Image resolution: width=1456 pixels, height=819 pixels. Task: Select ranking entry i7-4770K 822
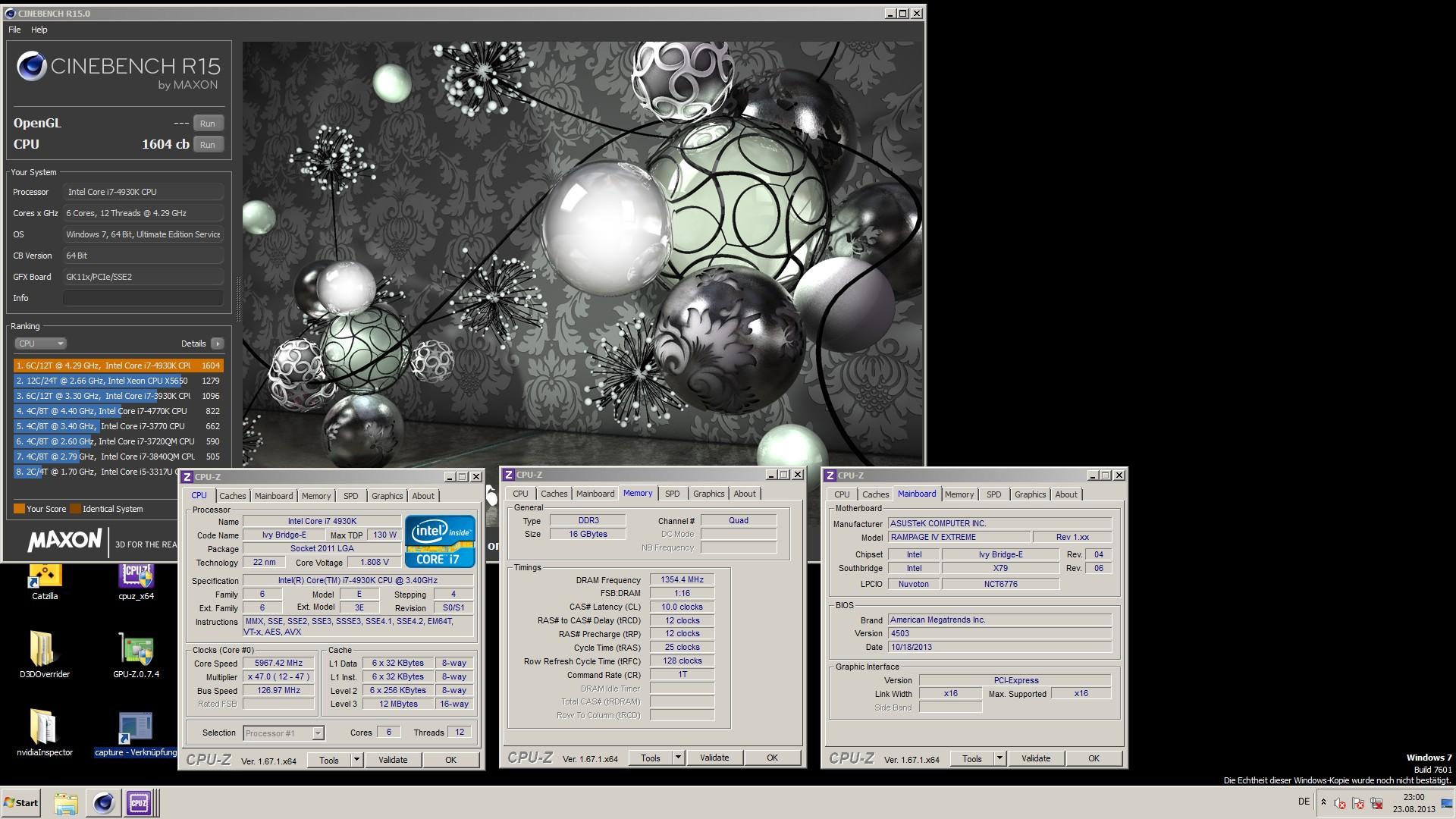118,411
